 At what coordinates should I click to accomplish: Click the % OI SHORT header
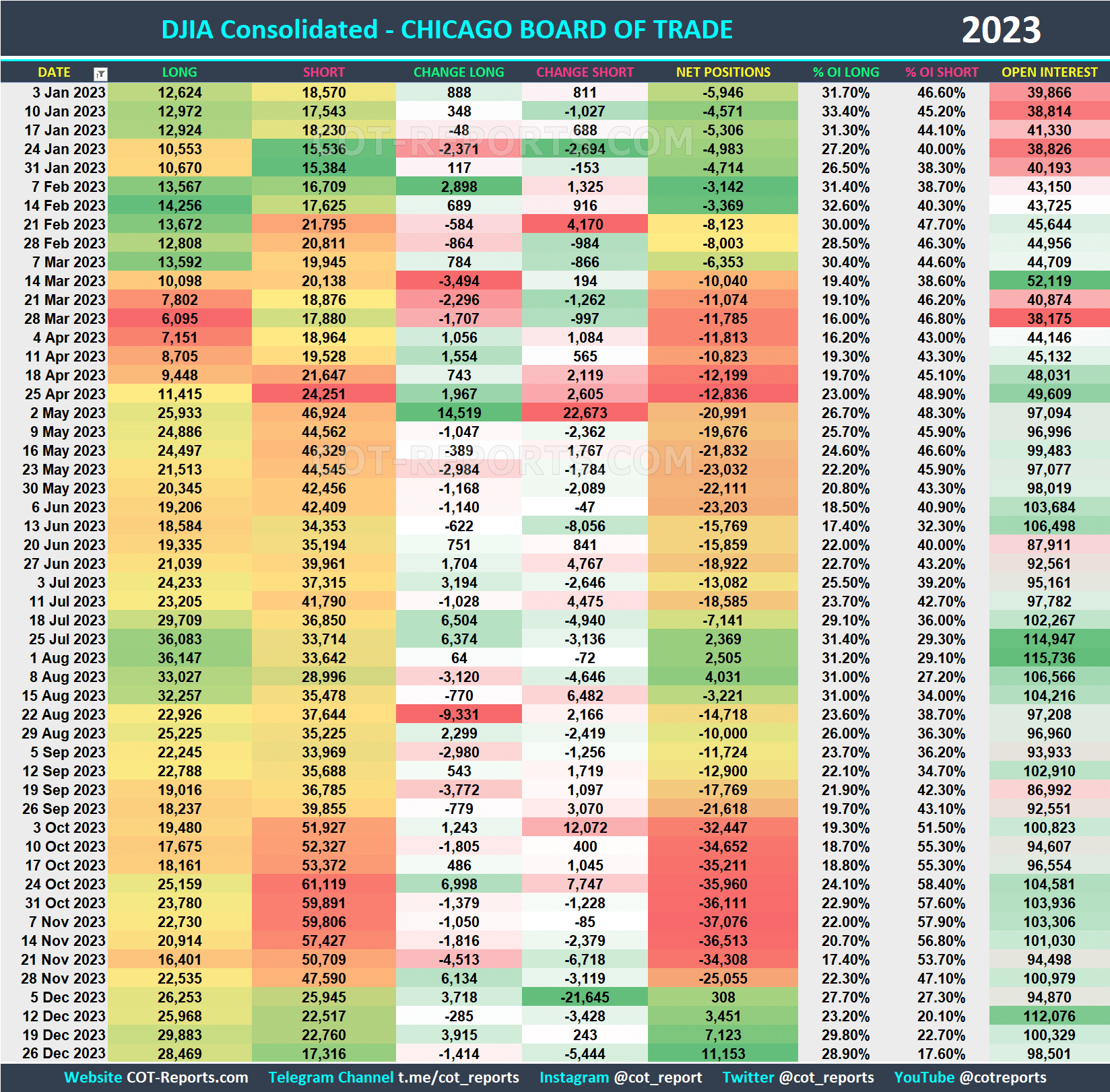tap(942, 72)
